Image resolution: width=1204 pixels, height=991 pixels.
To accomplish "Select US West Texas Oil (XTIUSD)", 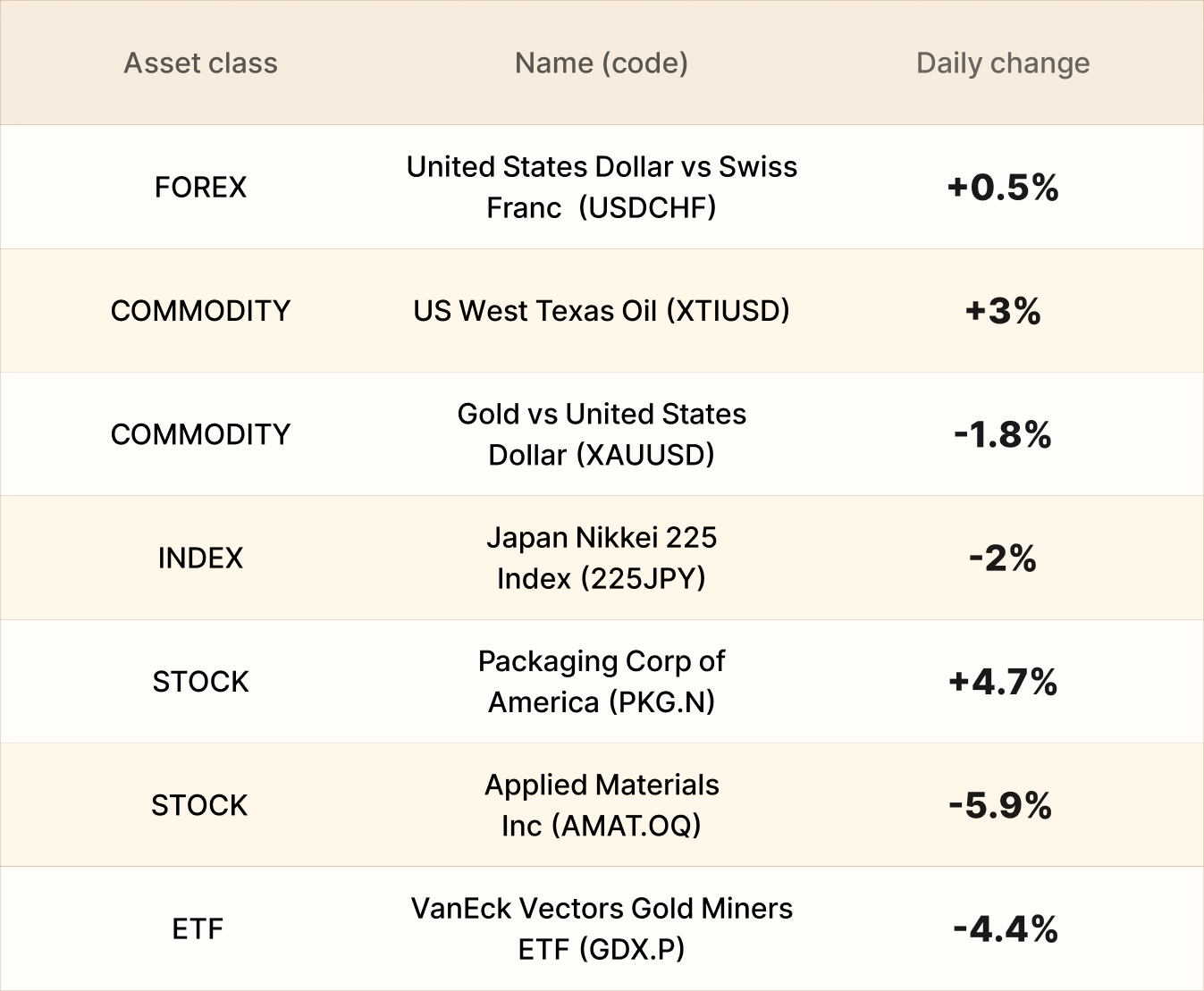I will 602,311.
